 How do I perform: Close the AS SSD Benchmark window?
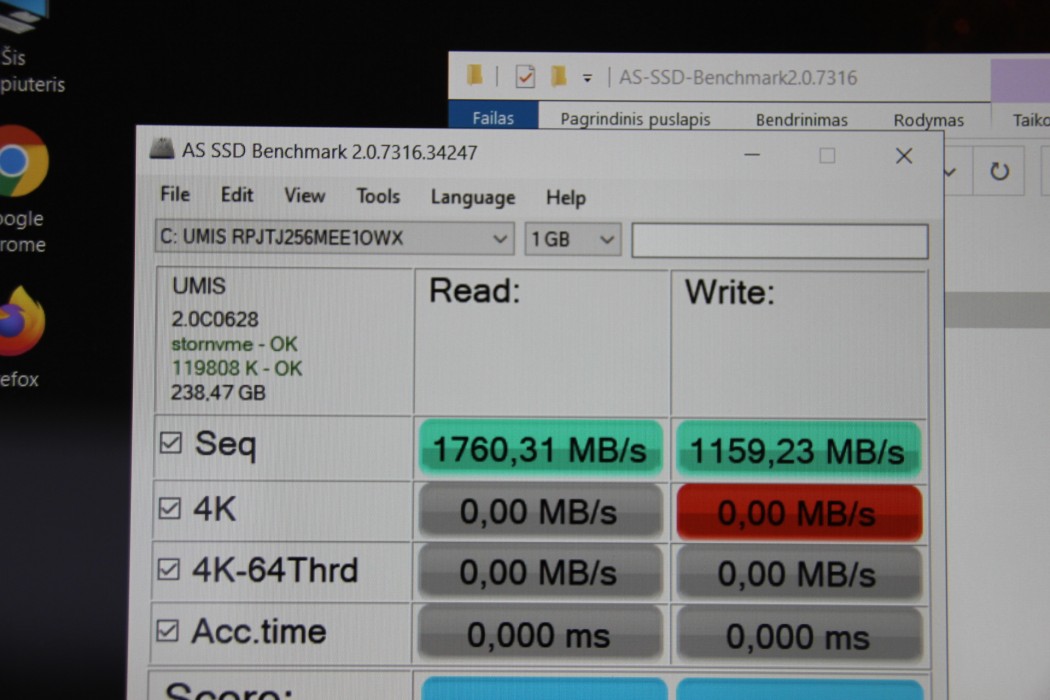coord(904,156)
